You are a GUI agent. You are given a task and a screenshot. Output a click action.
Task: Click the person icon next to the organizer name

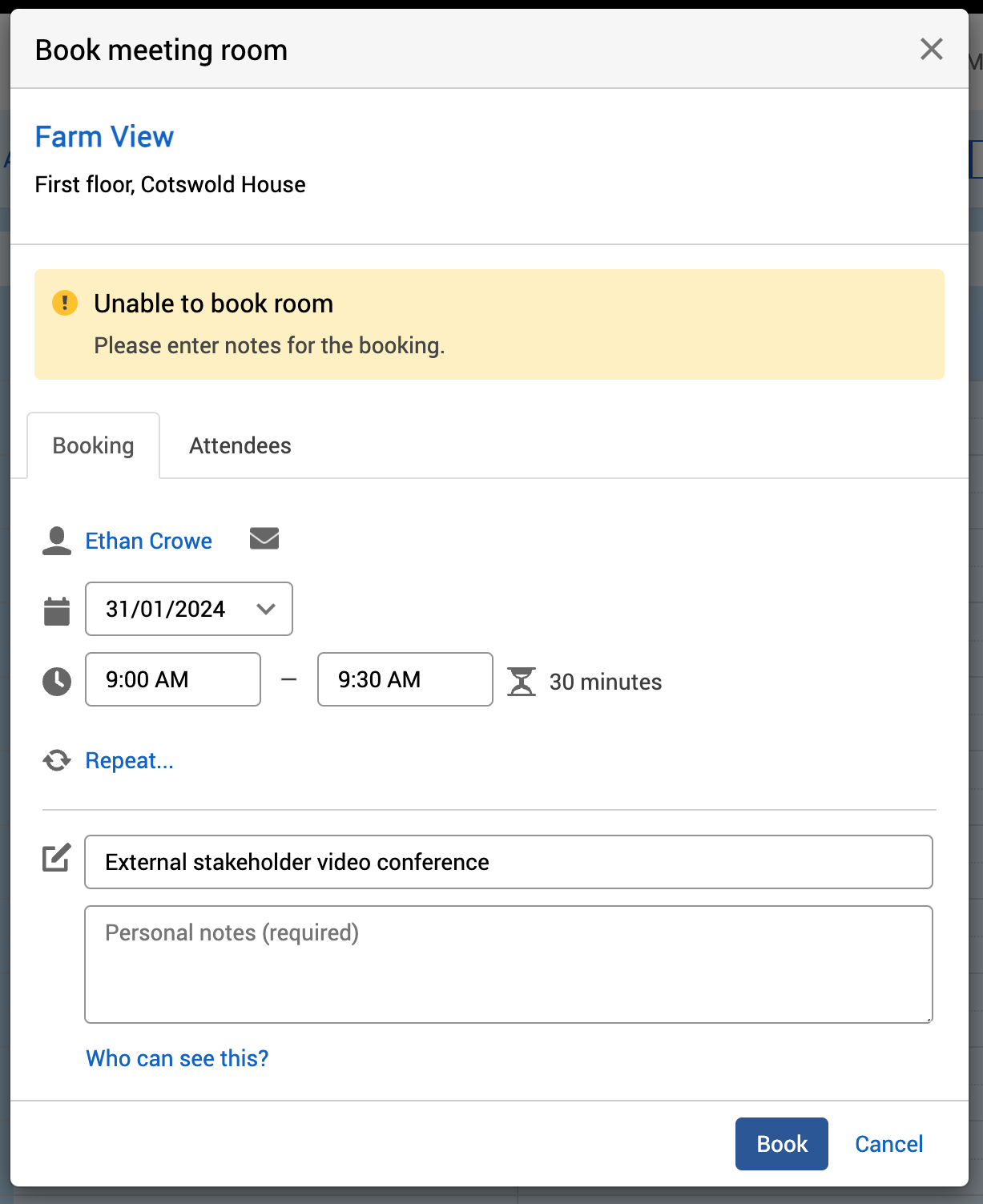(57, 541)
